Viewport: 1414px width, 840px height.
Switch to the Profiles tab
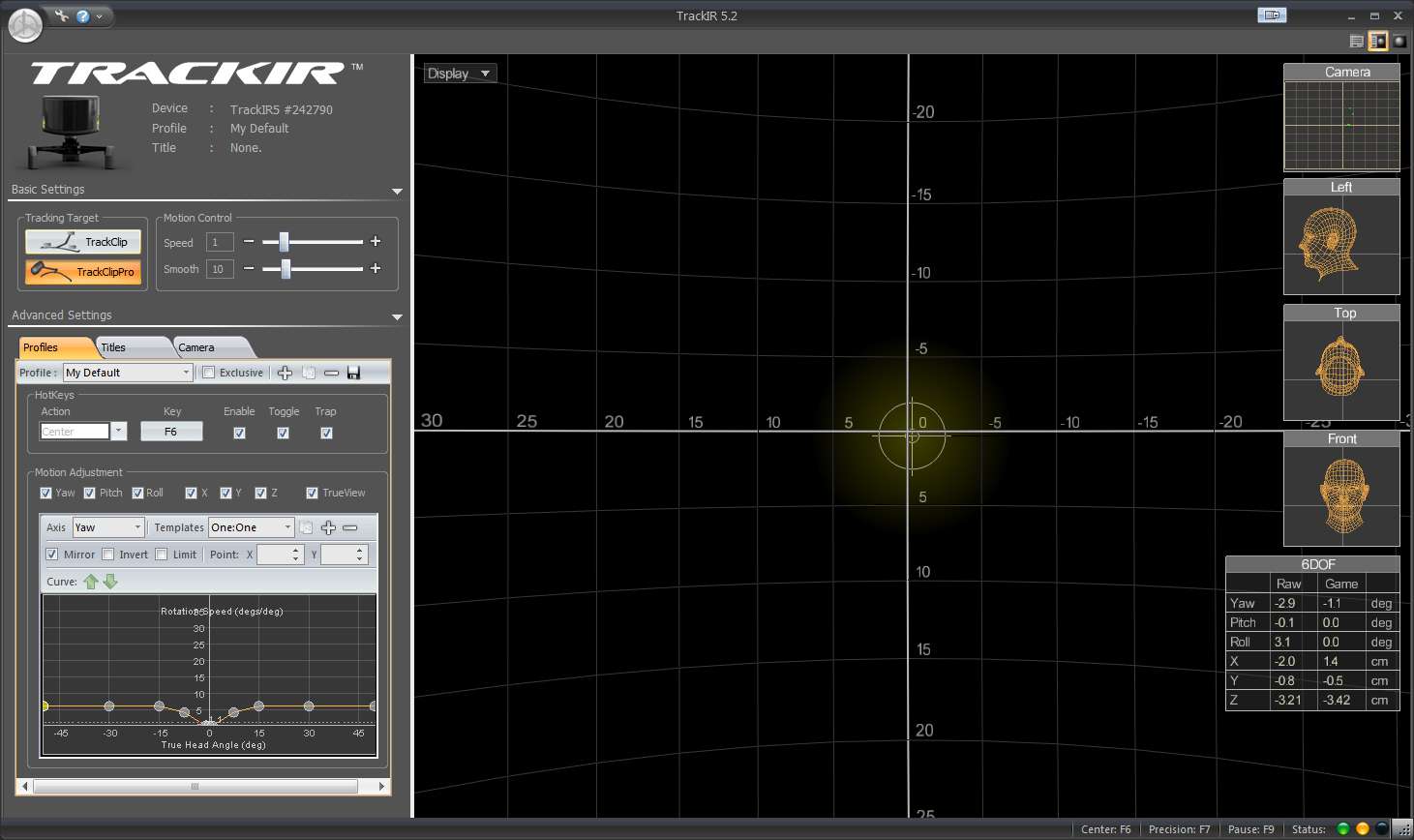click(54, 347)
